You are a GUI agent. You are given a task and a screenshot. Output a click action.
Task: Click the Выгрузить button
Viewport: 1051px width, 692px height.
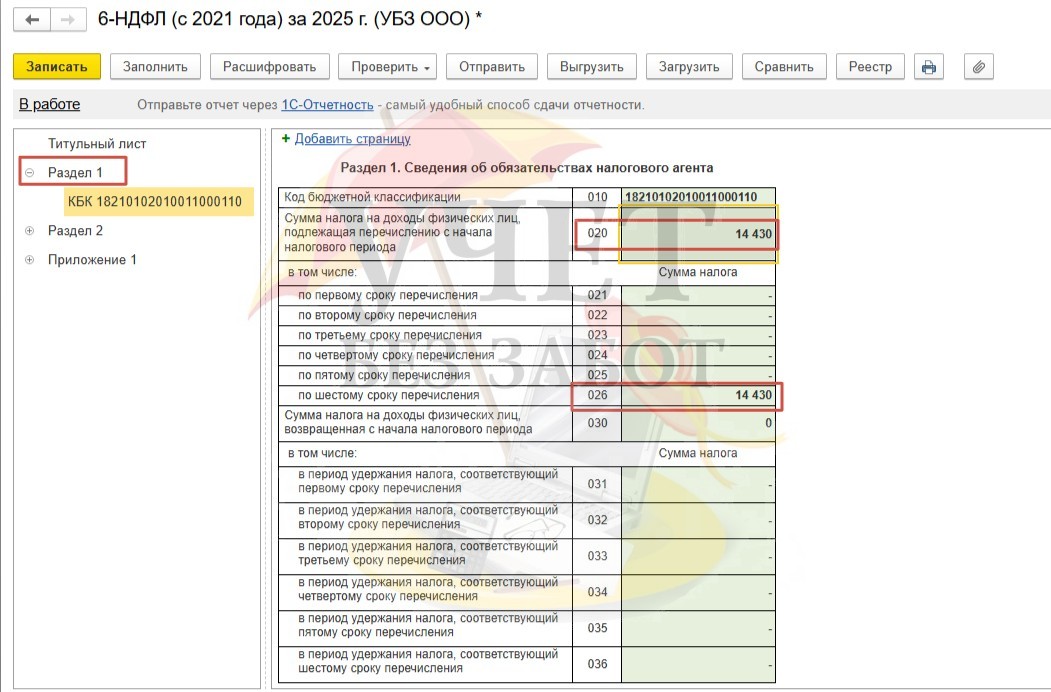(x=591, y=67)
